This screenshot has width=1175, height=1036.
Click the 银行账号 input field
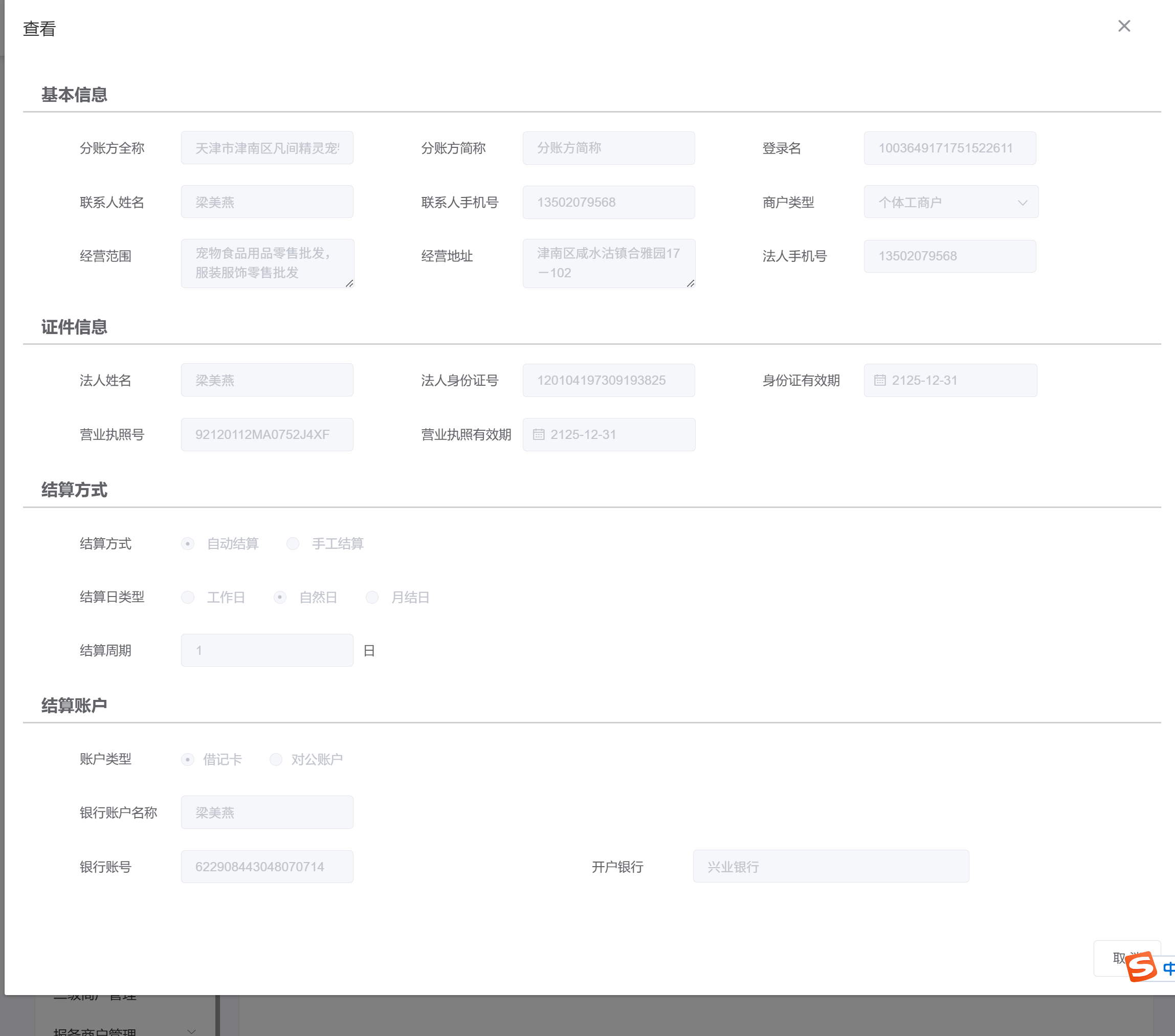(x=267, y=866)
